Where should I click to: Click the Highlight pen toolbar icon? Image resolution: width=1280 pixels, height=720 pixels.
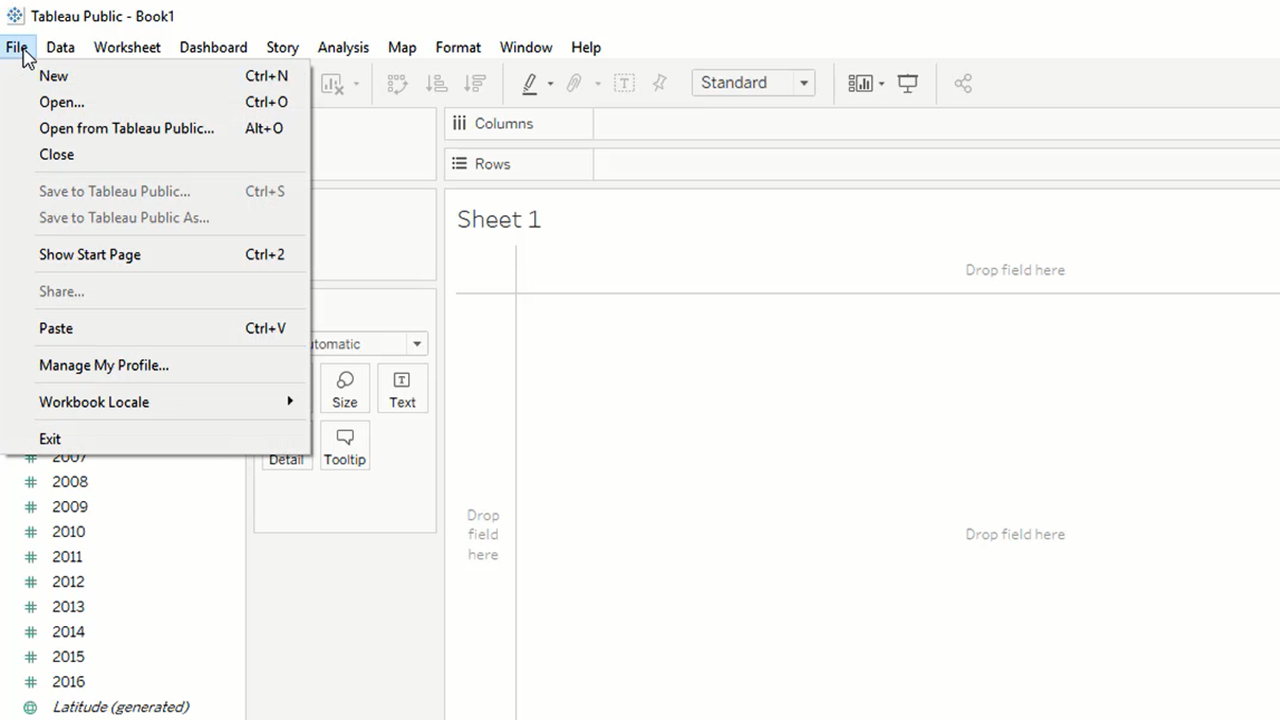pyautogui.click(x=530, y=84)
